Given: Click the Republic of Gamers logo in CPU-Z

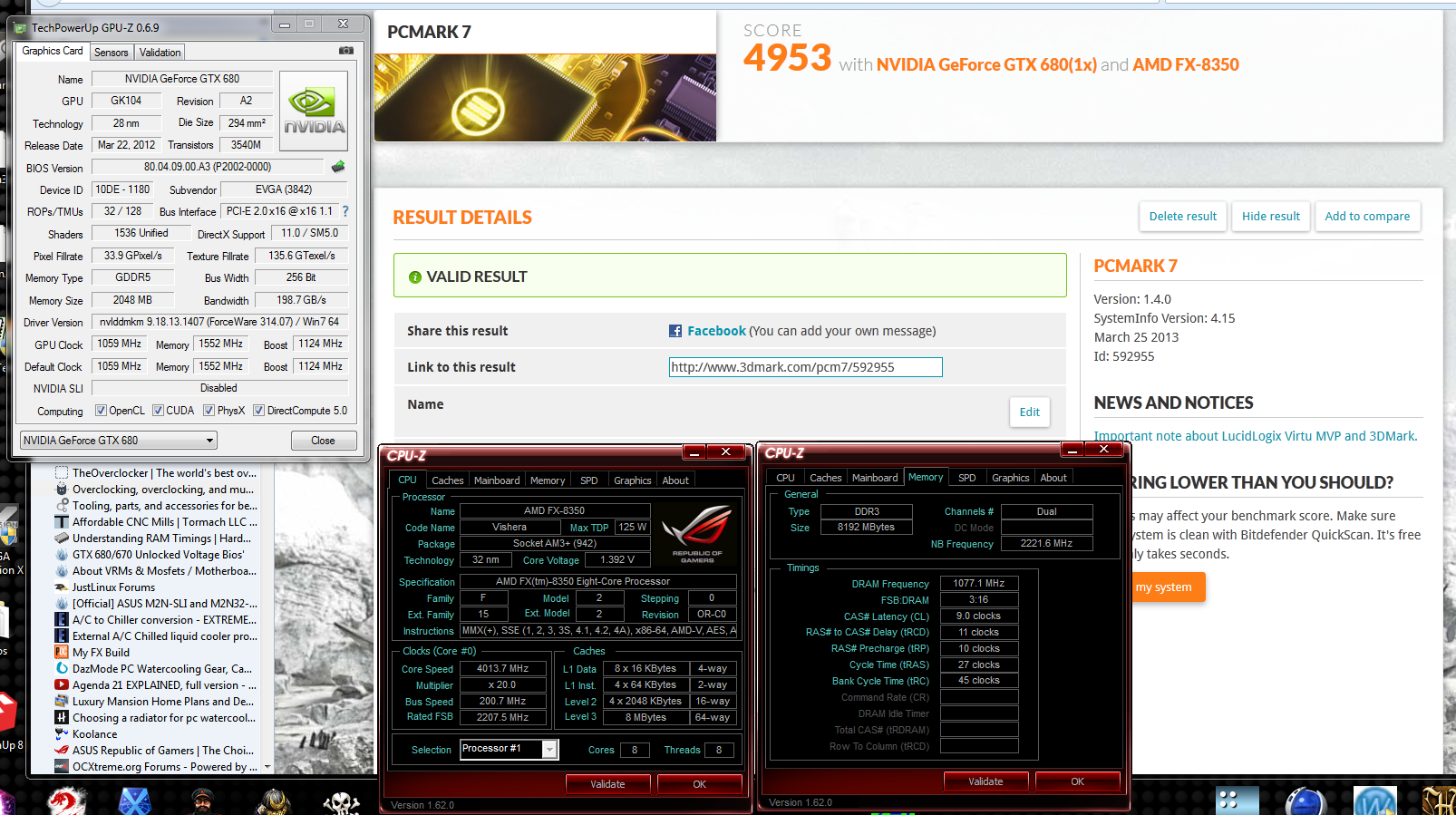Looking at the screenshot, I should (697, 534).
